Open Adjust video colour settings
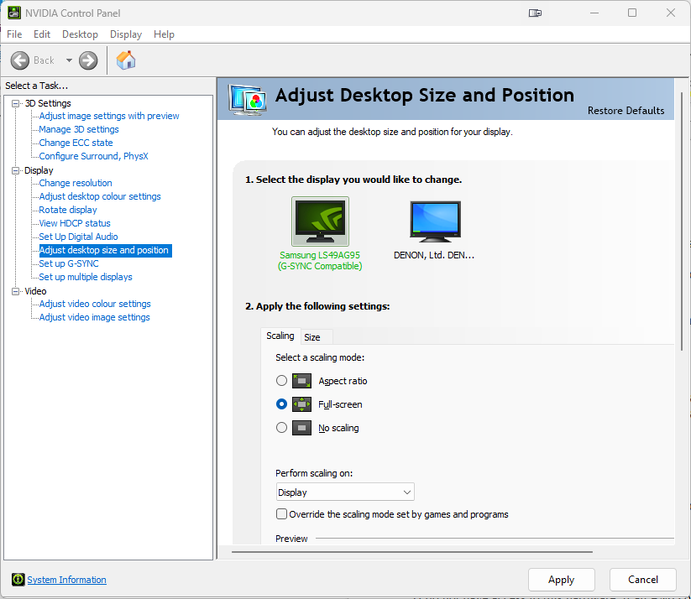This screenshot has height=599, width=691. click(x=95, y=304)
